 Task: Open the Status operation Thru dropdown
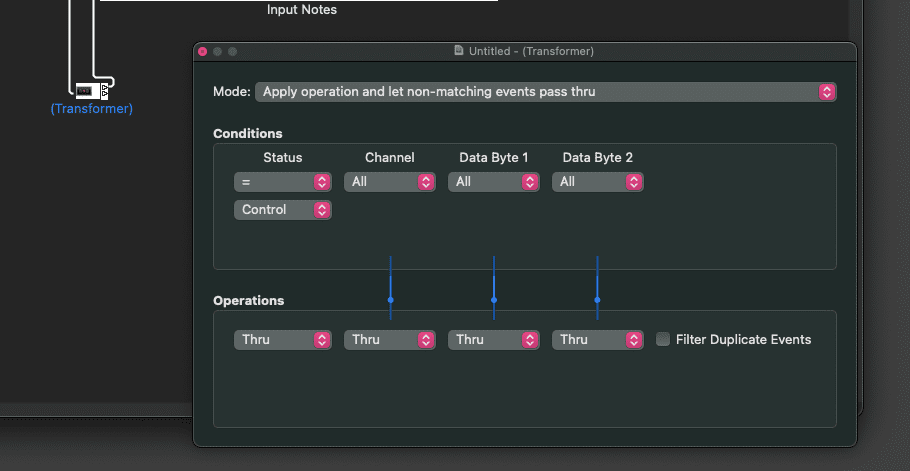[283, 339]
